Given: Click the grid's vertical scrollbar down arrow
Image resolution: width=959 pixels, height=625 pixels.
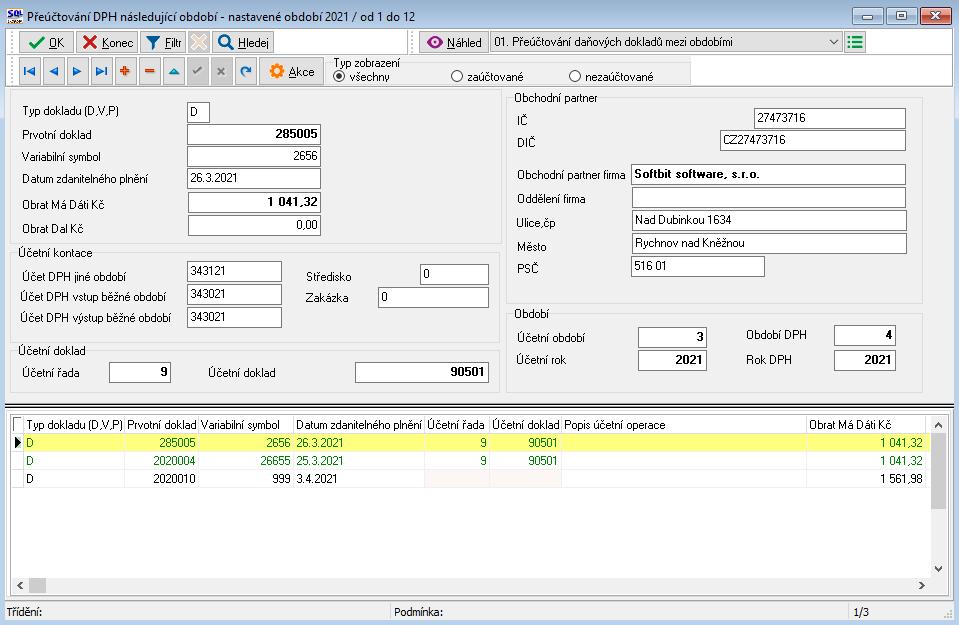Looking at the screenshot, I should (939, 569).
